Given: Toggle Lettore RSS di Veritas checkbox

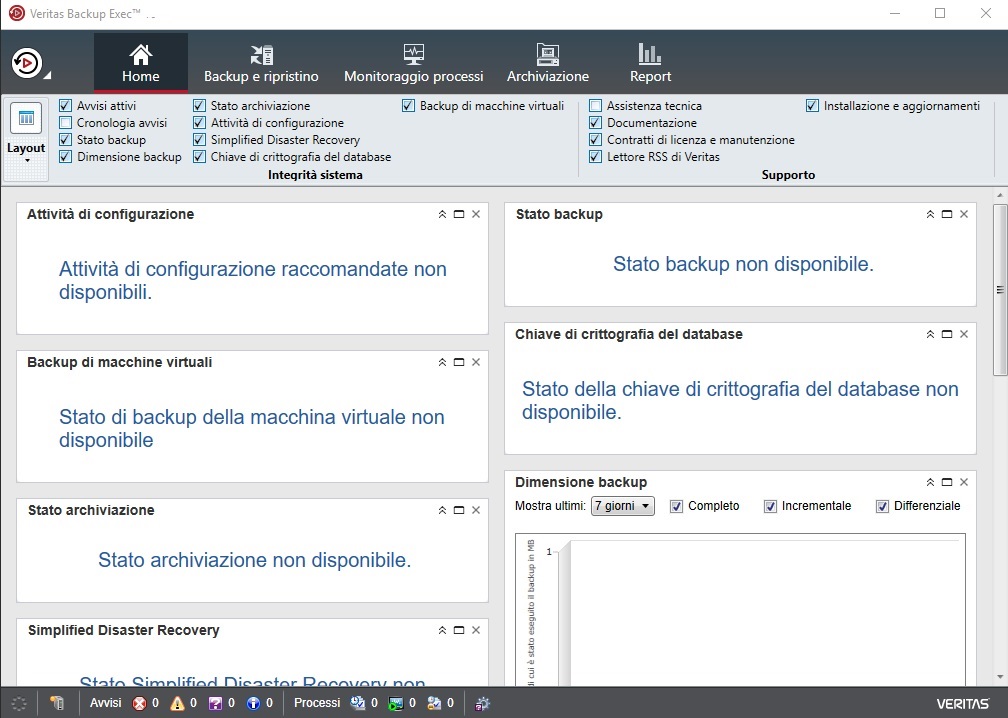Looking at the screenshot, I should point(596,156).
